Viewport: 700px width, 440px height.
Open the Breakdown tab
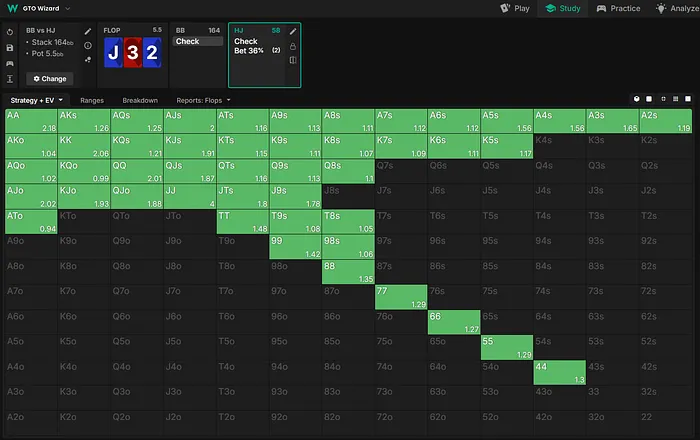(139, 101)
